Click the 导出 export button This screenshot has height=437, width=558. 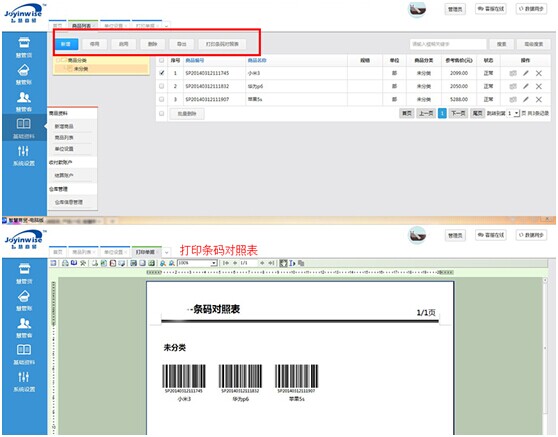tap(181, 44)
